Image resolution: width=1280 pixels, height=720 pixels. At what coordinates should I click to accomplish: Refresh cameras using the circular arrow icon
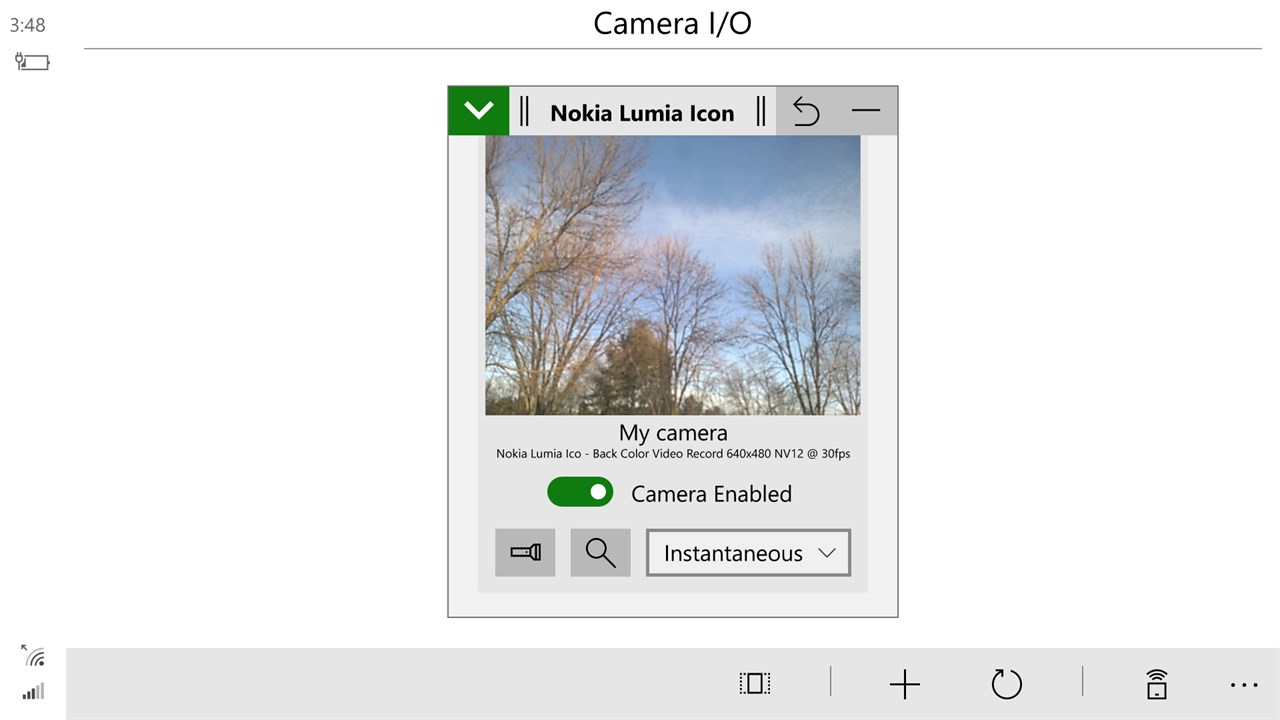click(x=1007, y=684)
